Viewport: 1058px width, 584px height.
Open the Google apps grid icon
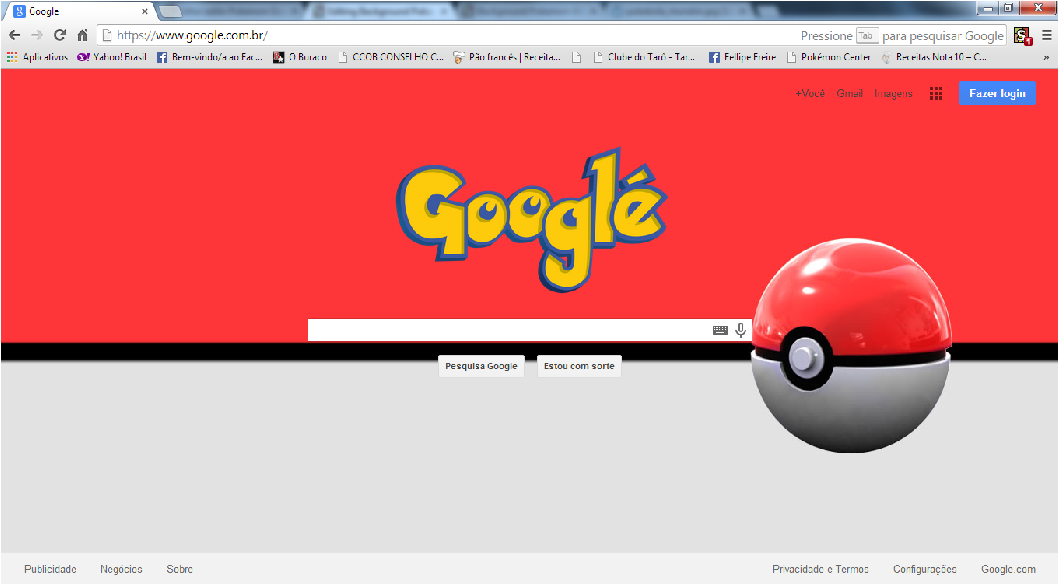point(935,93)
